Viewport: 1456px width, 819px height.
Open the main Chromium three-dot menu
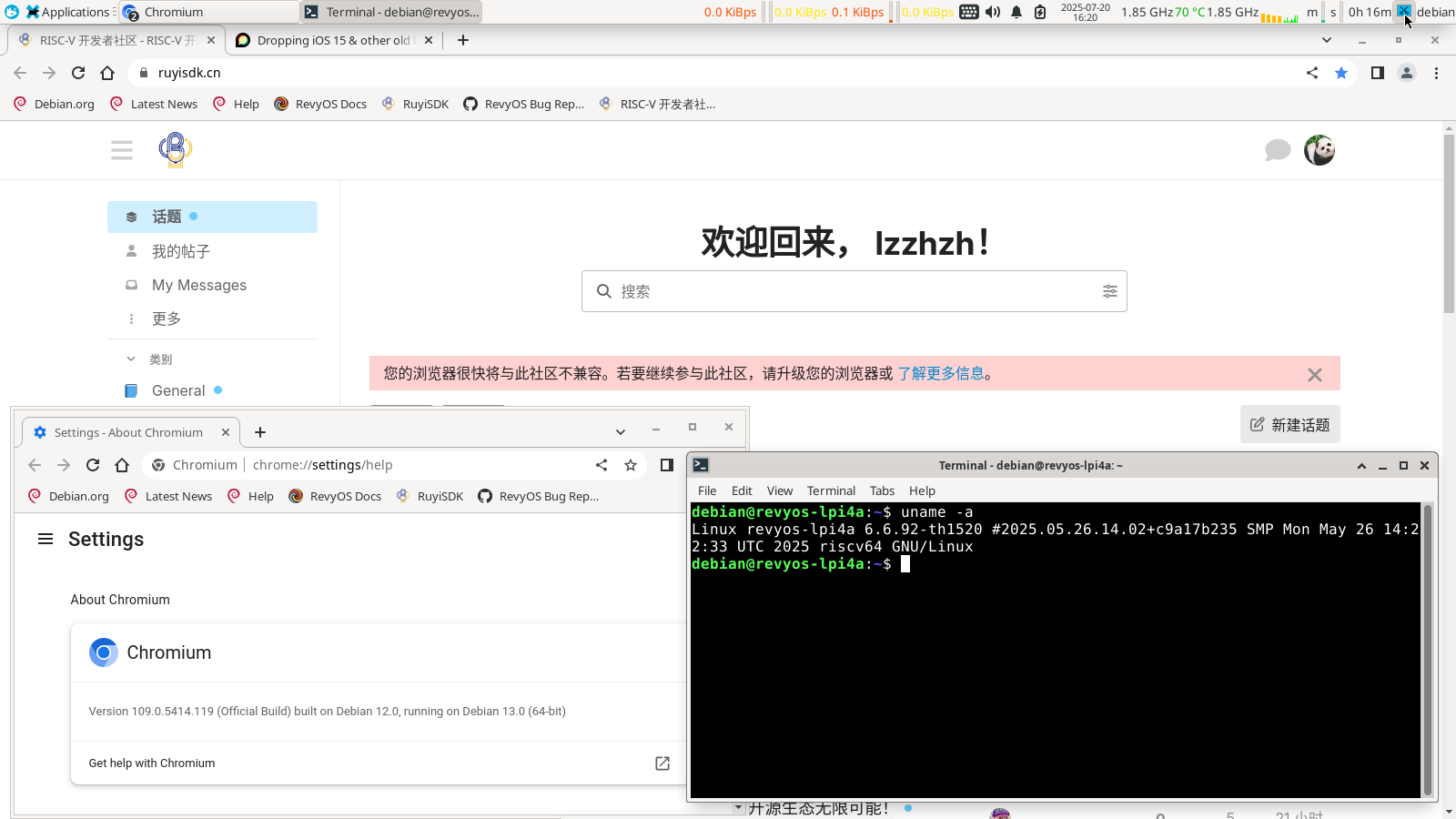click(1436, 73)
